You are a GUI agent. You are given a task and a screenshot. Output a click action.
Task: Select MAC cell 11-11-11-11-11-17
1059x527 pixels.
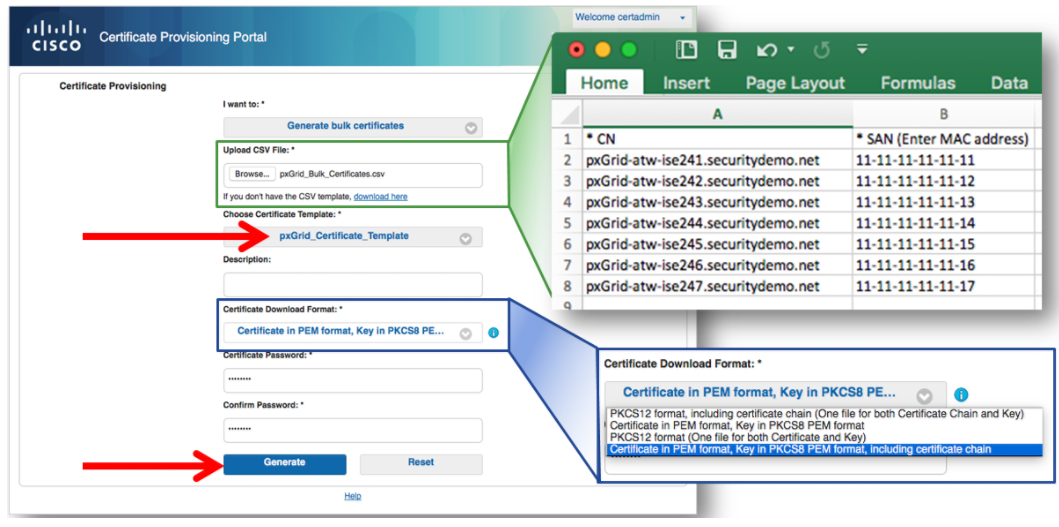[943, 286]
